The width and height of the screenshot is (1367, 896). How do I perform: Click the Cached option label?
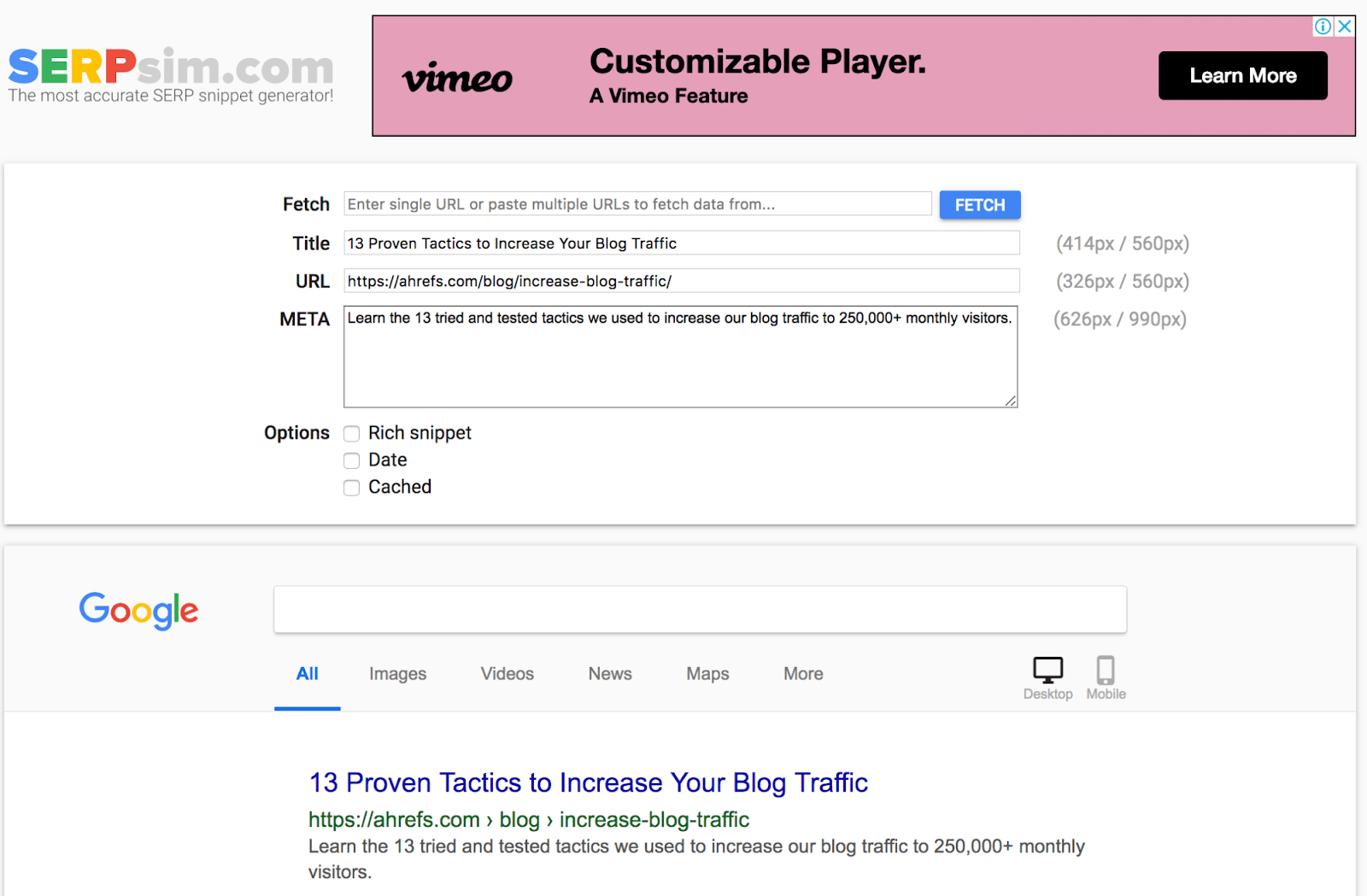click(x=400, y=487)
